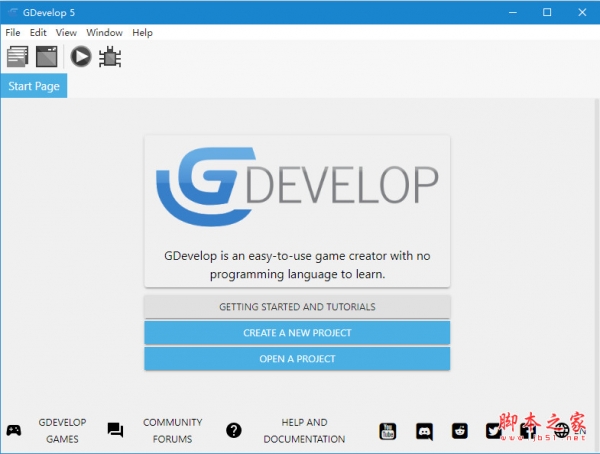Open the View menu
This screenshot has height=454, width=600.
66,33
